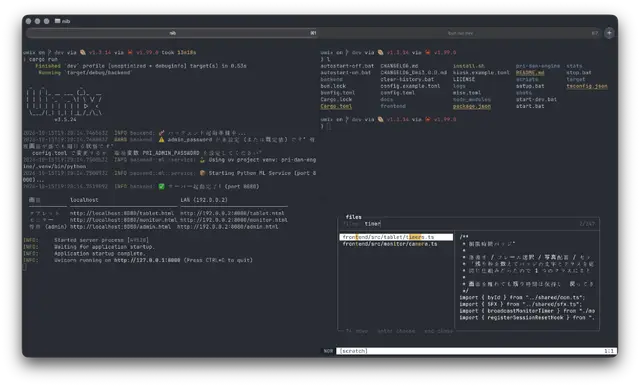Screen dimensions: 640x386
Task: Click underlined package.json in directory listing
Action: pyautogui.click(x=472, y=106)
